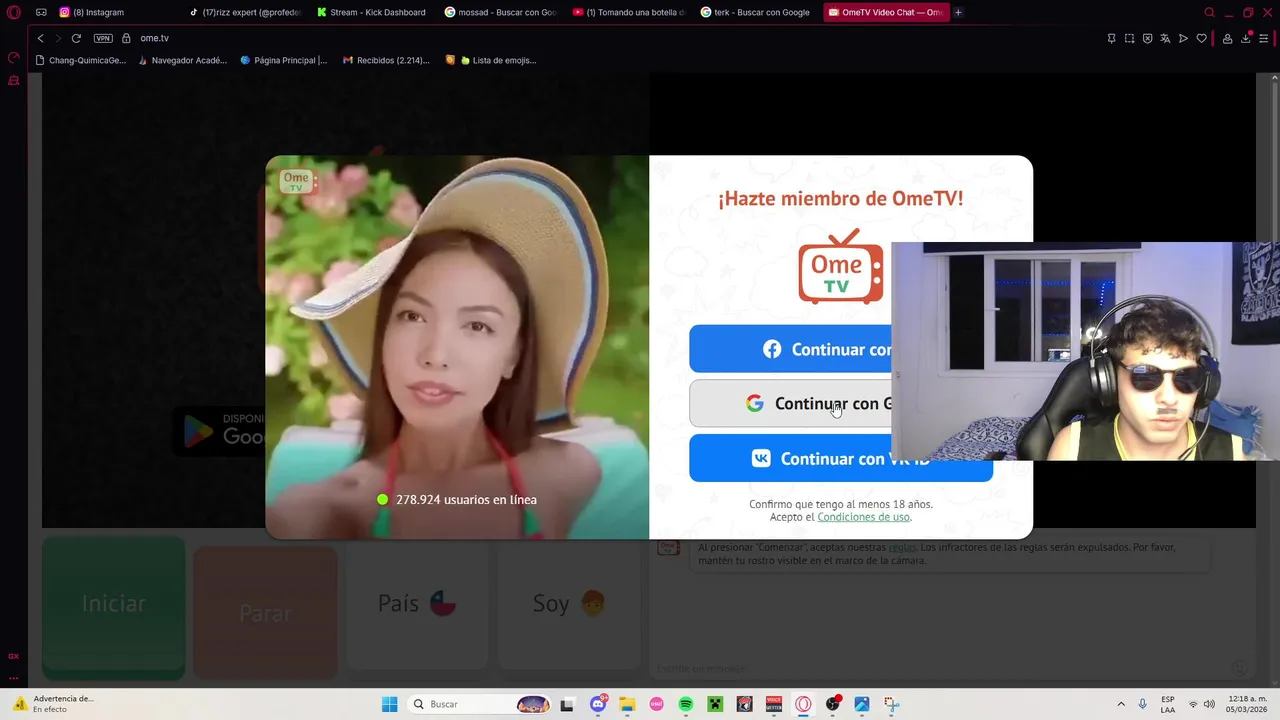
Task: Click Continuar con VK ID button
Action: (841, 458)
